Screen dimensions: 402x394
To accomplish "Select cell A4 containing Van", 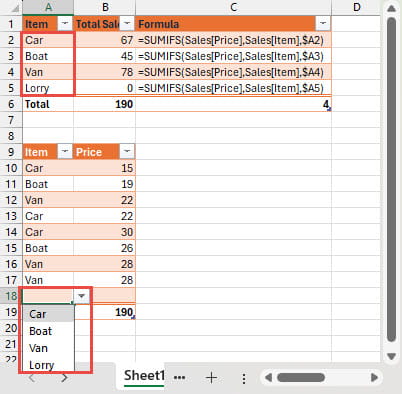I will click(x=48, y=72).
